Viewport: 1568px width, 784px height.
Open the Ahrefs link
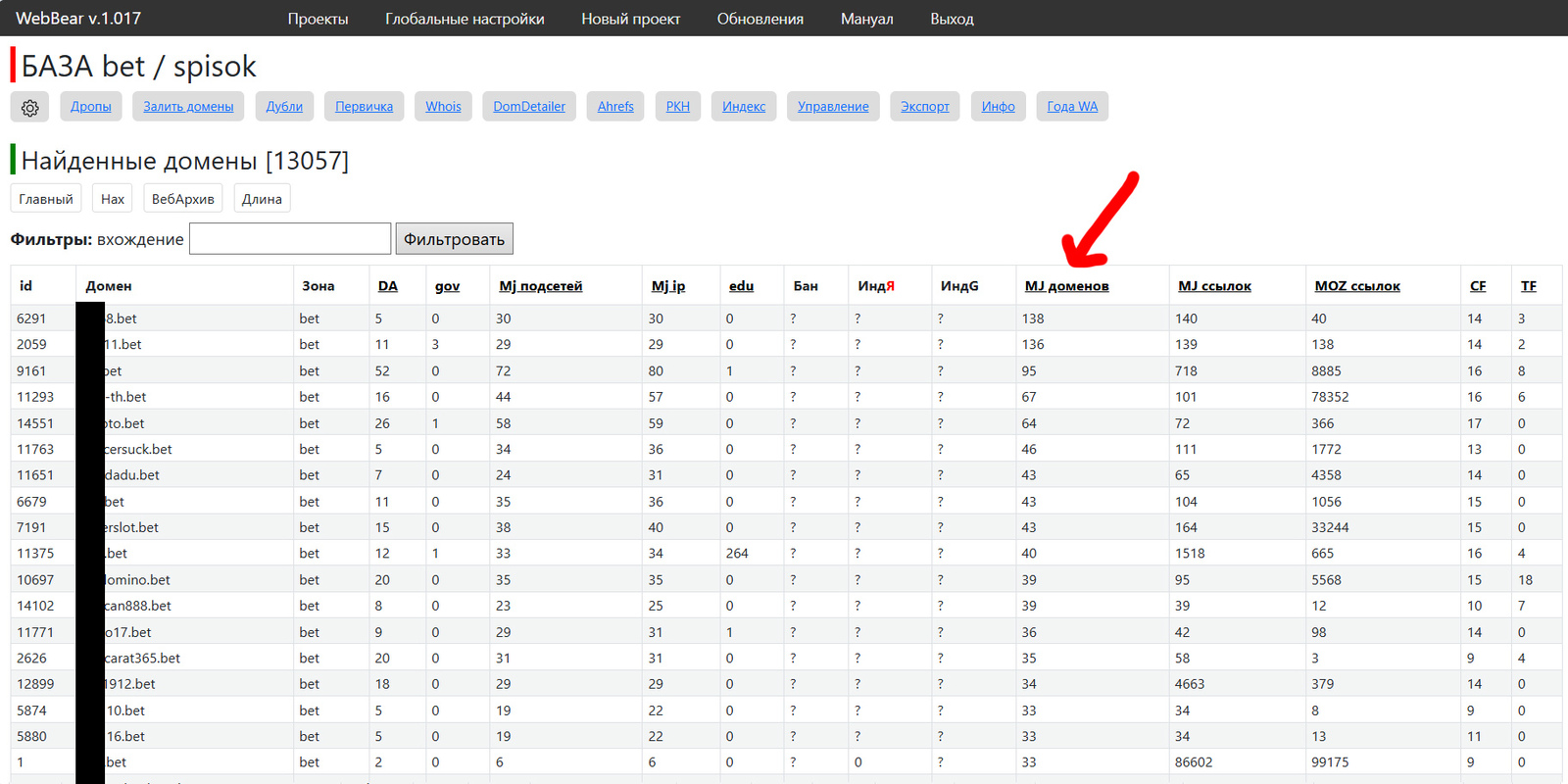615,107
